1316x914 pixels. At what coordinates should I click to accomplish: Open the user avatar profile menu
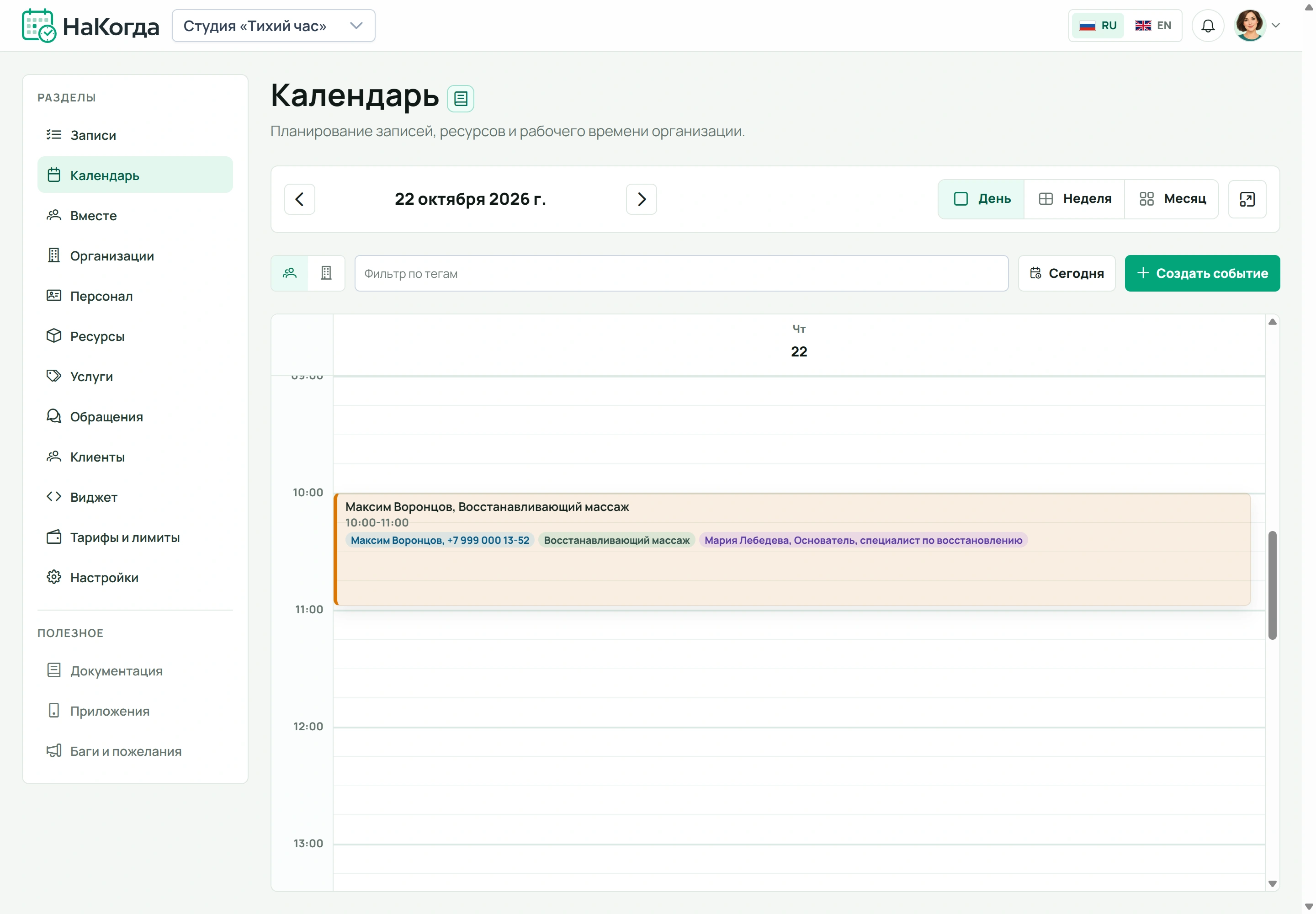pos(1250,26)
